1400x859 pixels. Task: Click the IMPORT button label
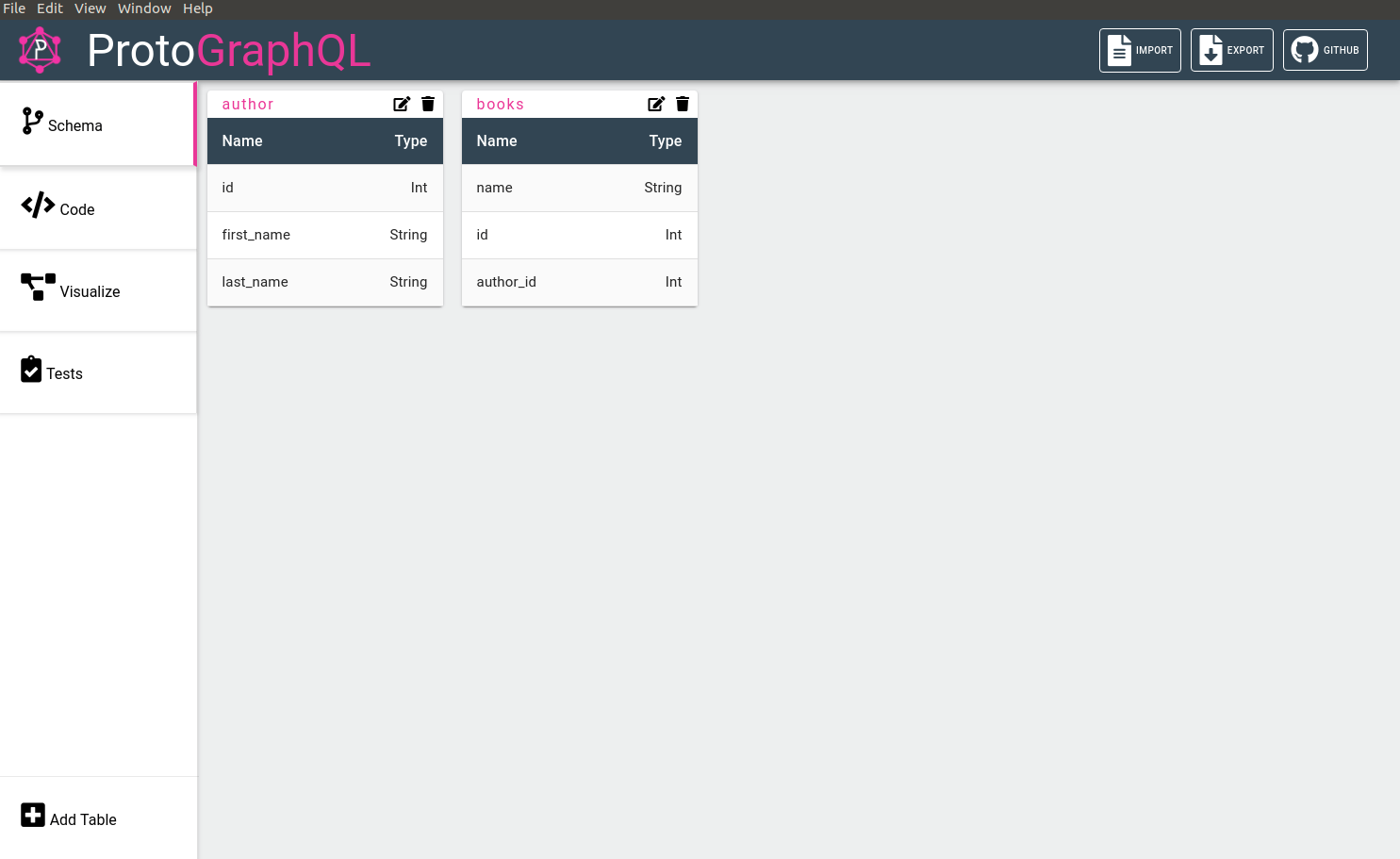pos(1154,50)
